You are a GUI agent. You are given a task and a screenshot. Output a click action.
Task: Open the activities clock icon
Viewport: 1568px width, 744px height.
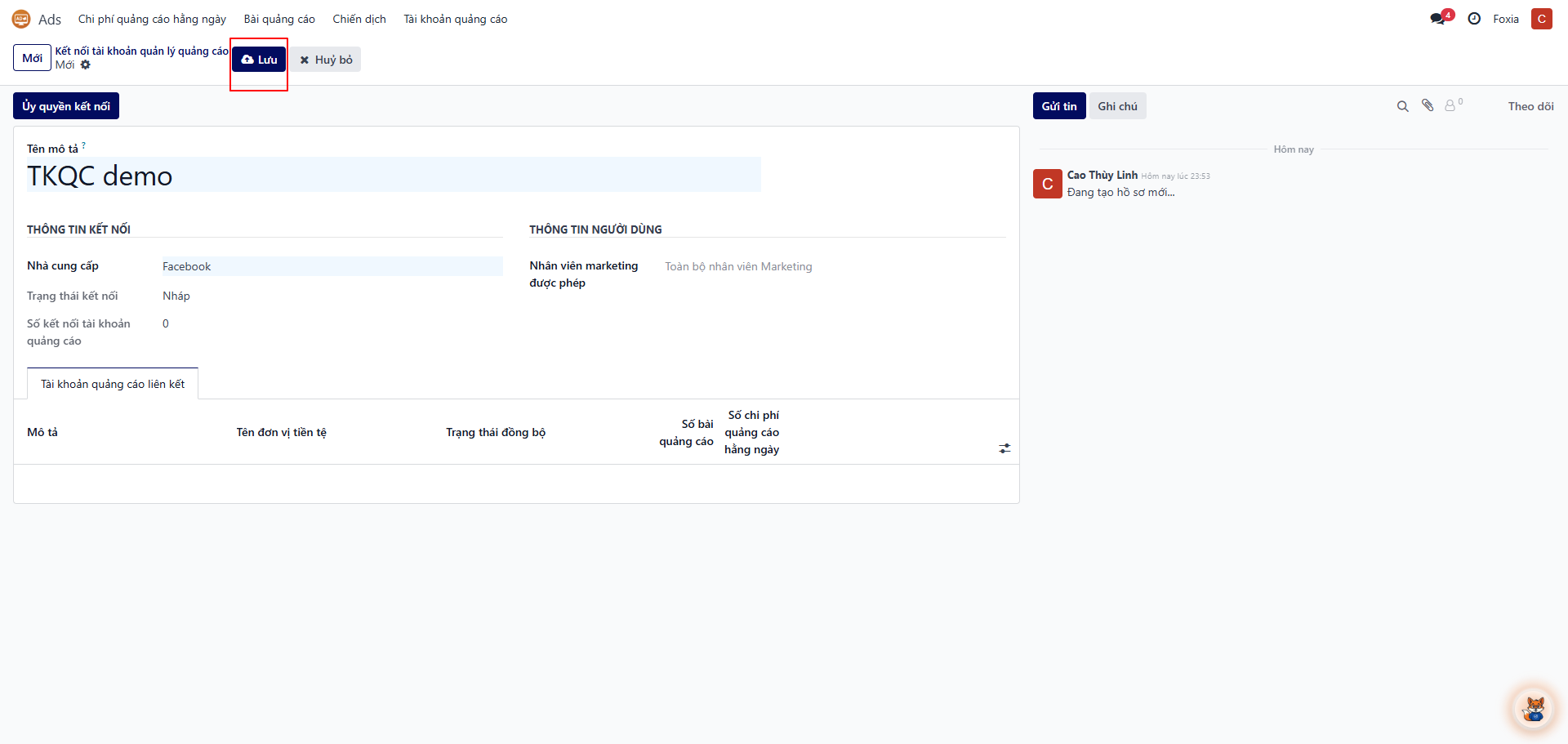pyautogui.click(x=1474, y=19)
